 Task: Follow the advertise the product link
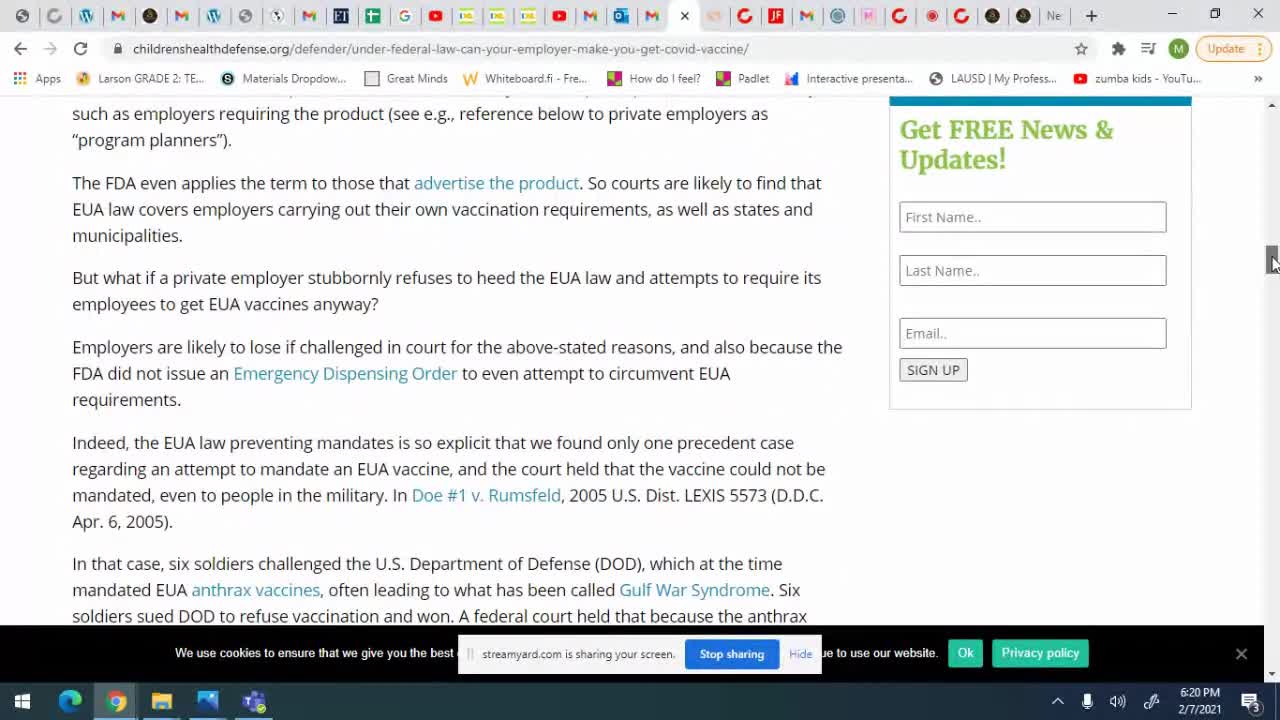coord(496,183)
